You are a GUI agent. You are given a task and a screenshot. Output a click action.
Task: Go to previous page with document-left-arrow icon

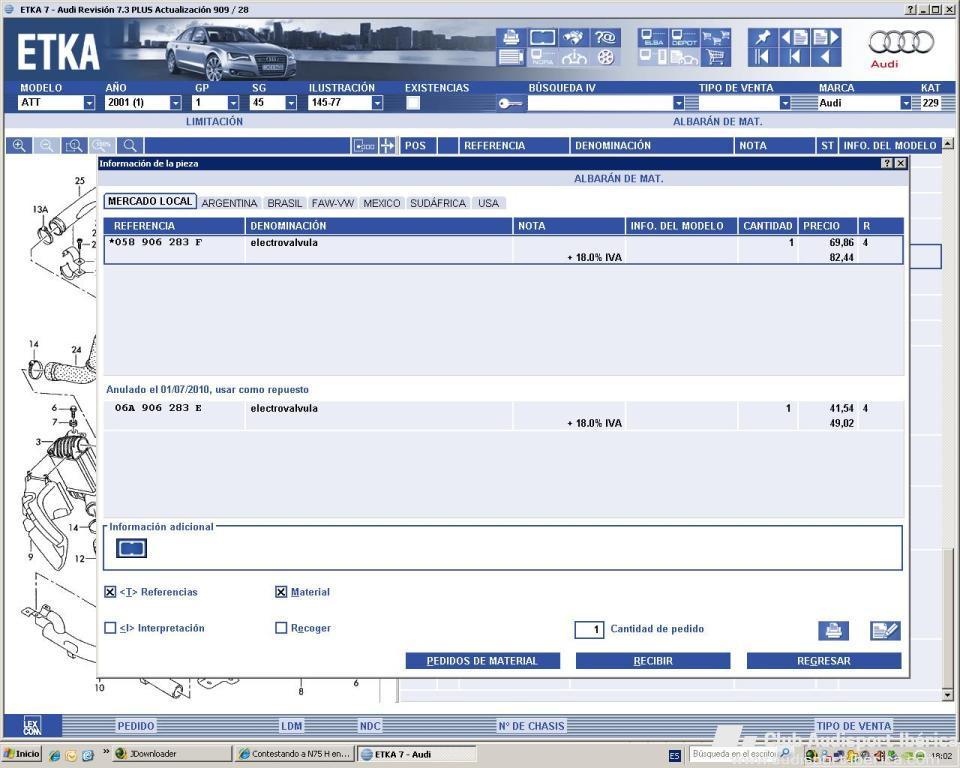coord(795,38)
